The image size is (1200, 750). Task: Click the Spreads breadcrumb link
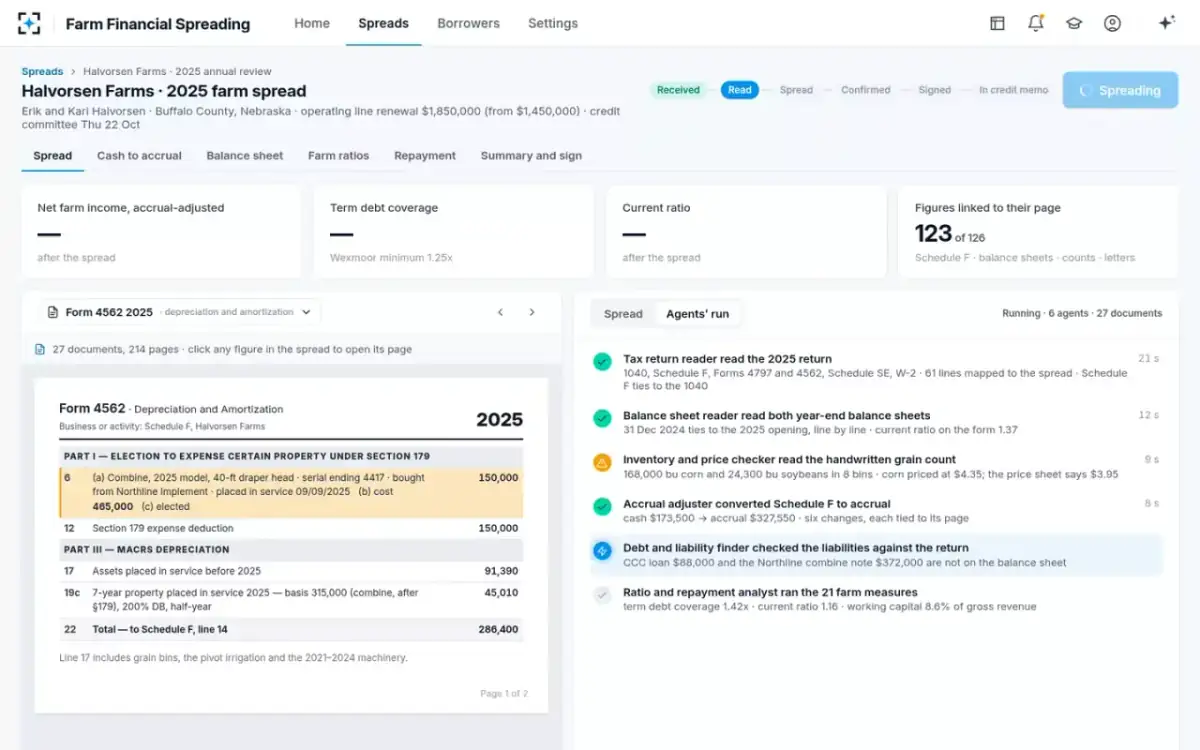tap(42, 72)
